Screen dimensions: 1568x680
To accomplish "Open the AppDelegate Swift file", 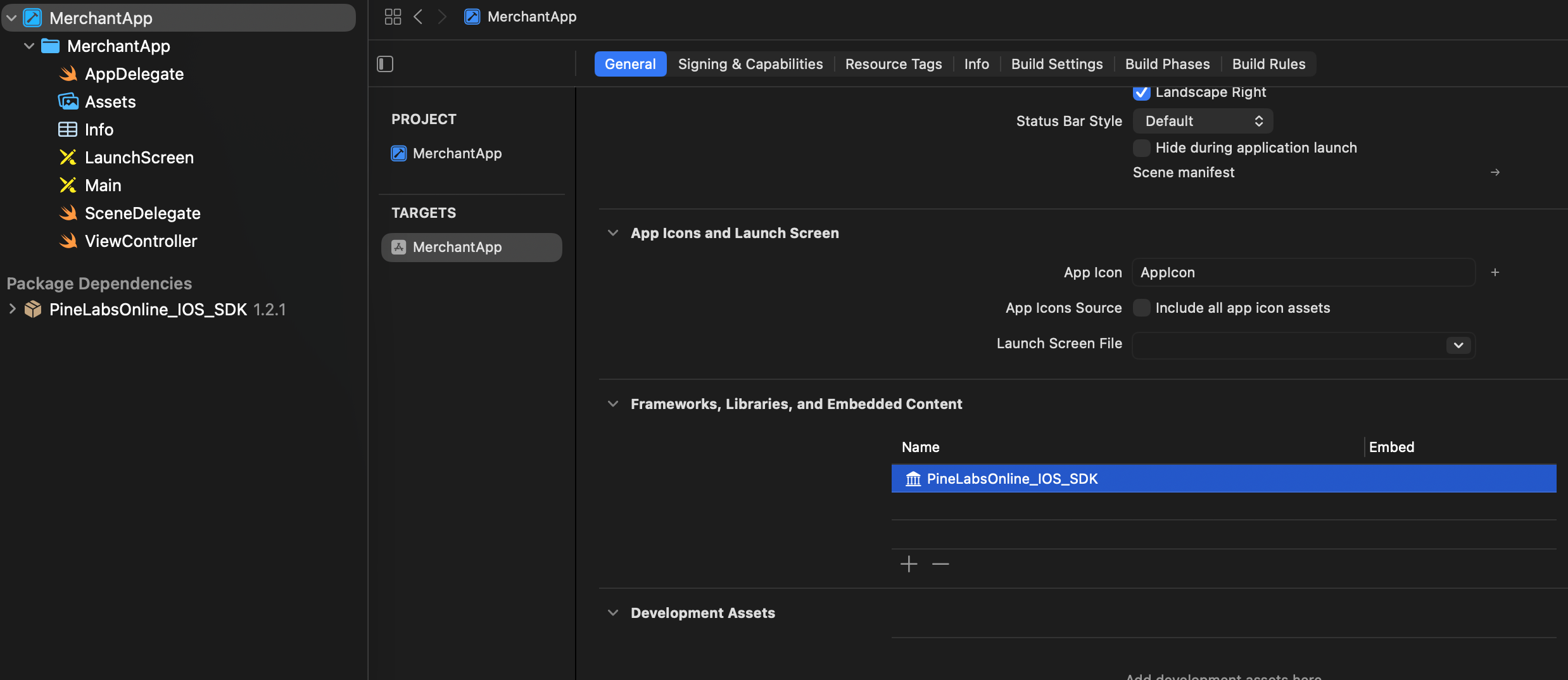I will click(x=134, y=74).
